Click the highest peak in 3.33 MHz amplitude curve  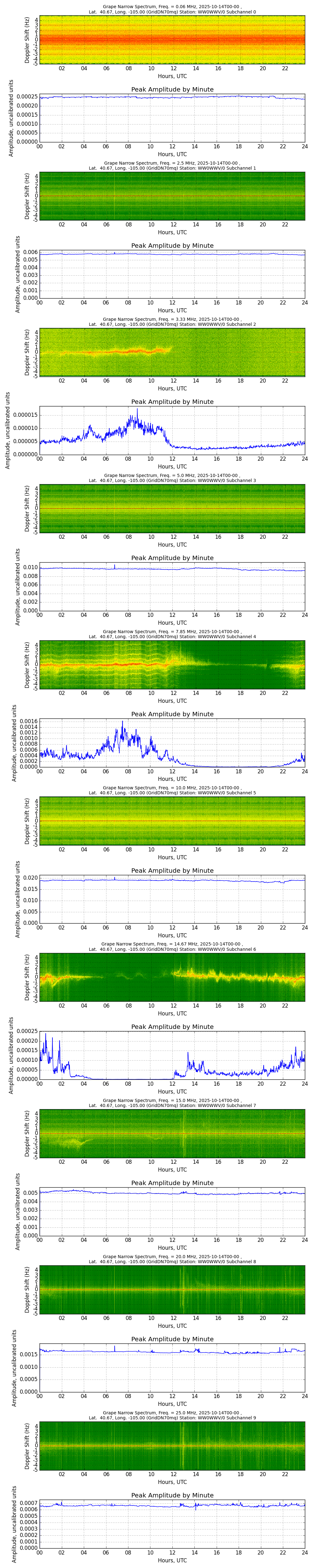point(137,409)
